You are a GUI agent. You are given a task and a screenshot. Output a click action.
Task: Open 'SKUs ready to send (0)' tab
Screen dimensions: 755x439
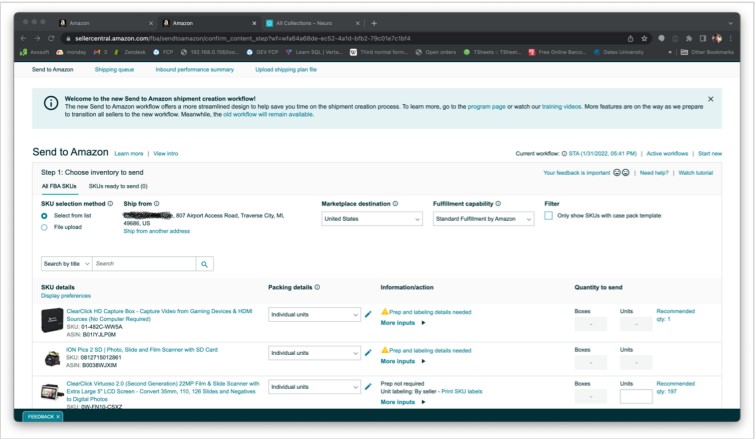pyautogui.click(x=118, y=186)
